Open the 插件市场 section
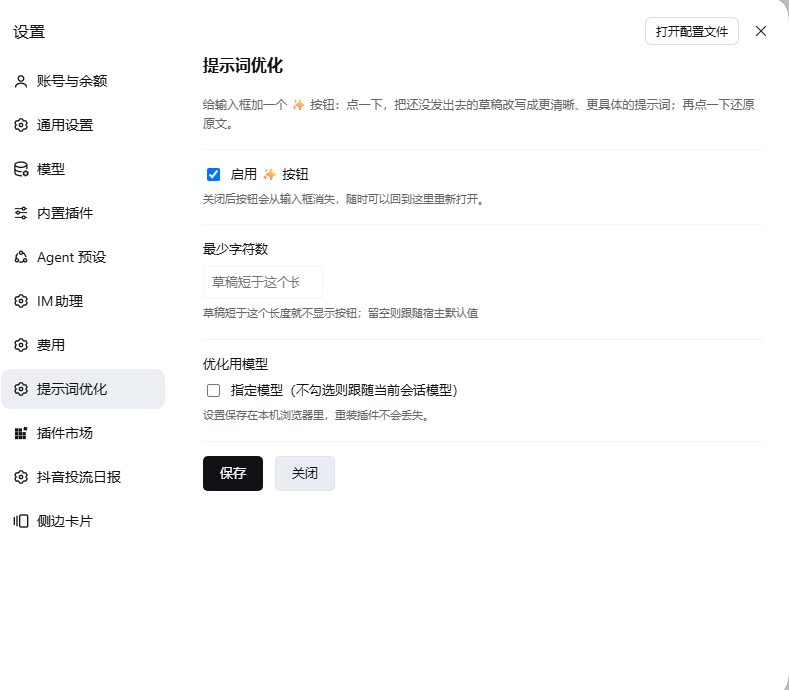The width and height of the screenshot is (789, 690). tap(83, 433)
